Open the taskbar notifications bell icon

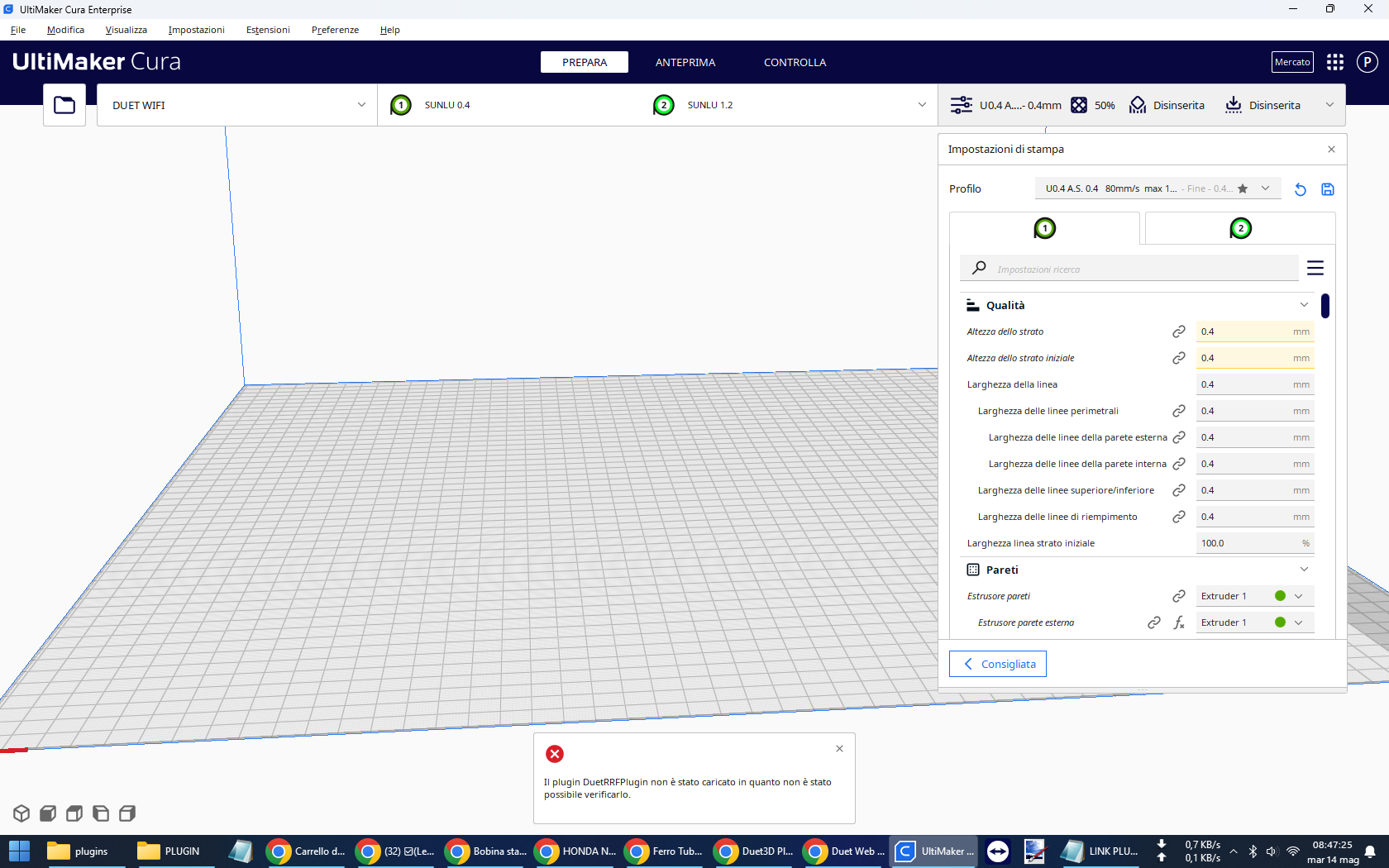tap(1370, 851)
